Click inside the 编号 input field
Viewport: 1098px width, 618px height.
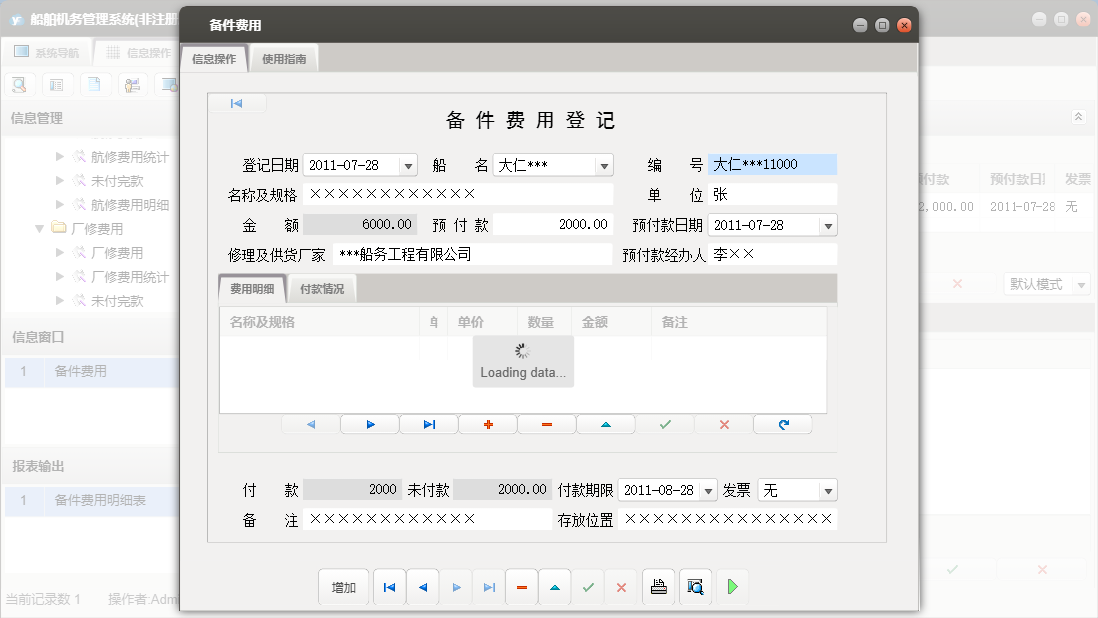772,164
